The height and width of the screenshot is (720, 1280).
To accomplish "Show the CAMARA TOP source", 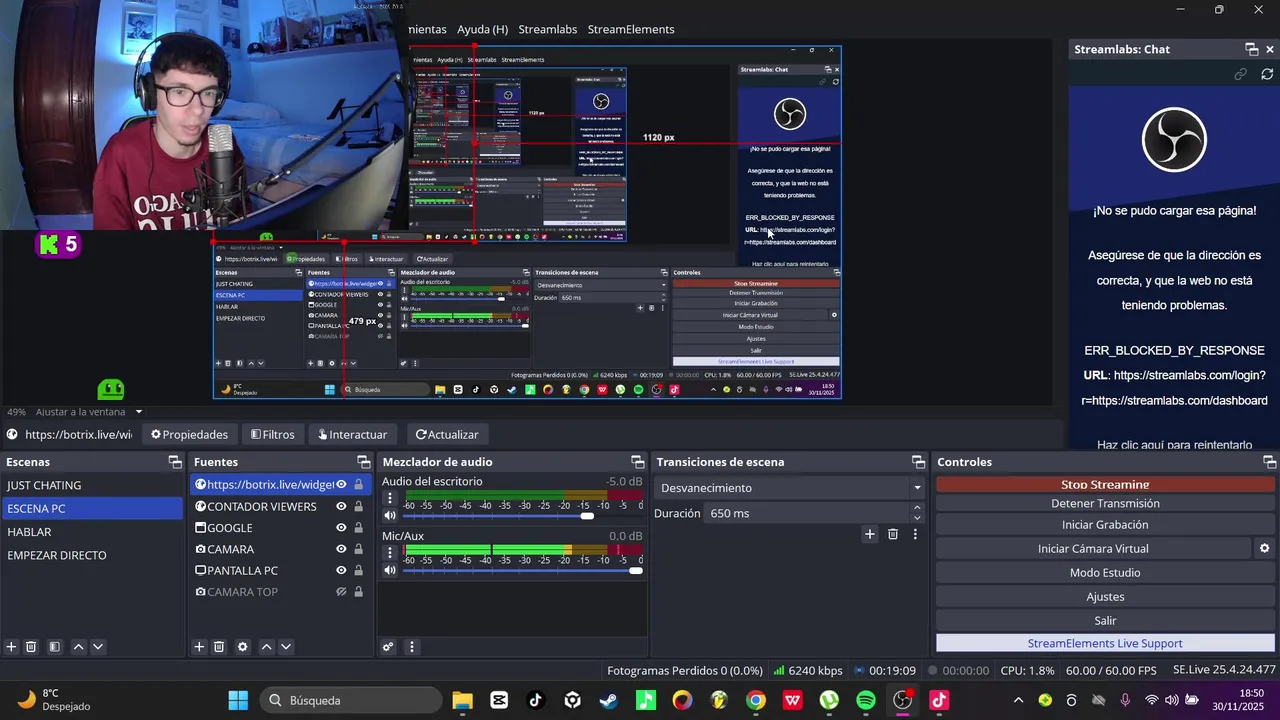I will pyautogui.click(x=341, y=592).
